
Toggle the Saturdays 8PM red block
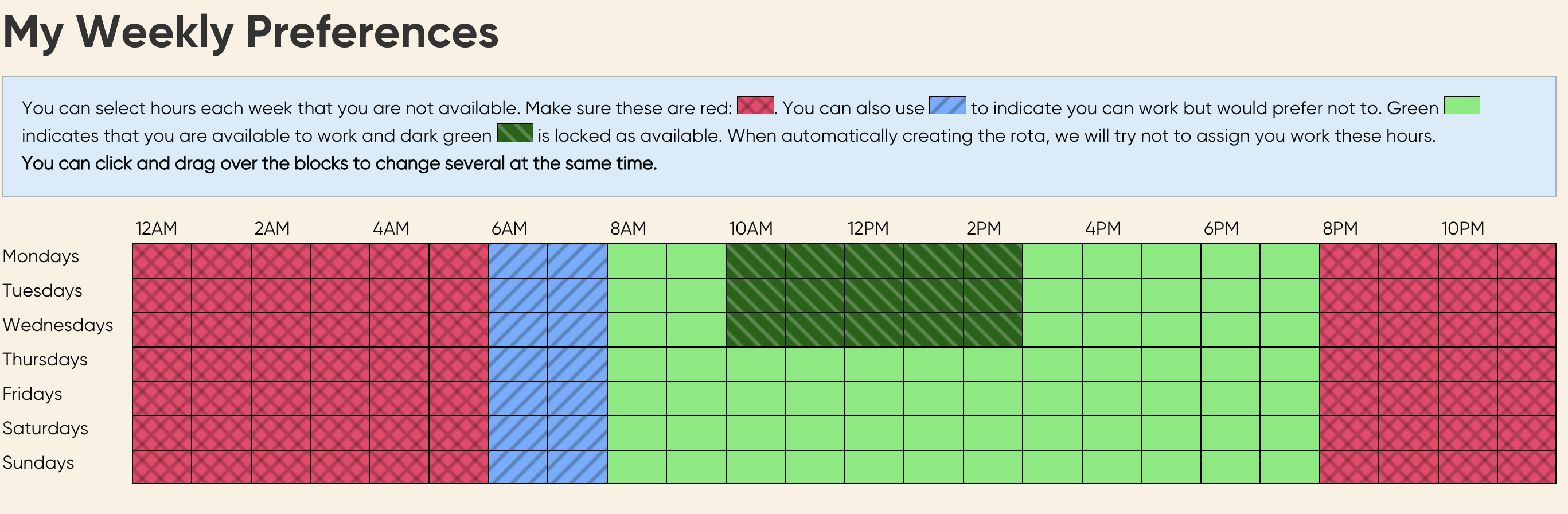pos(1349,433)
